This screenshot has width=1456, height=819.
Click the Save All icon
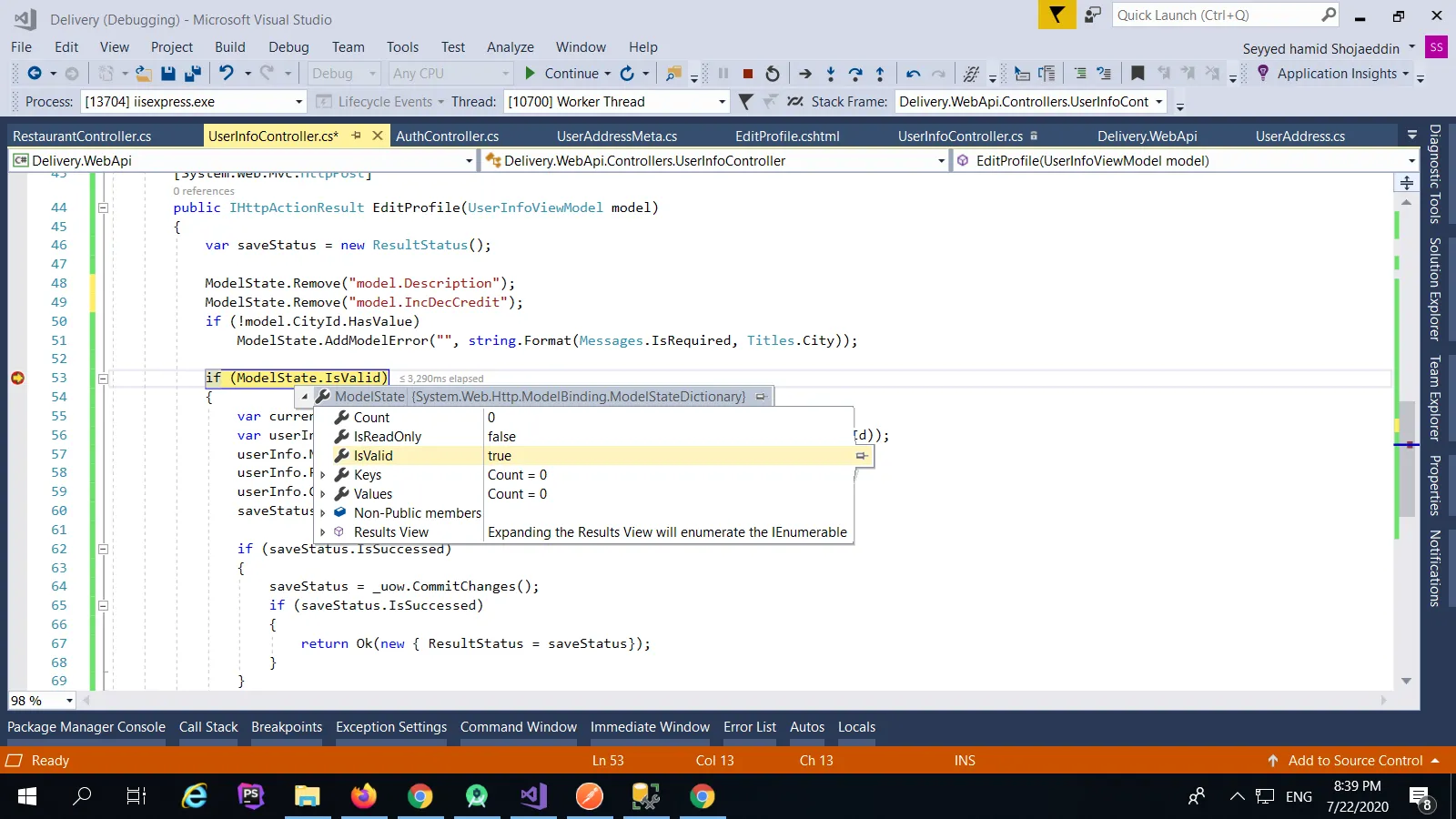pyautogui.click(x=192, y=74)
